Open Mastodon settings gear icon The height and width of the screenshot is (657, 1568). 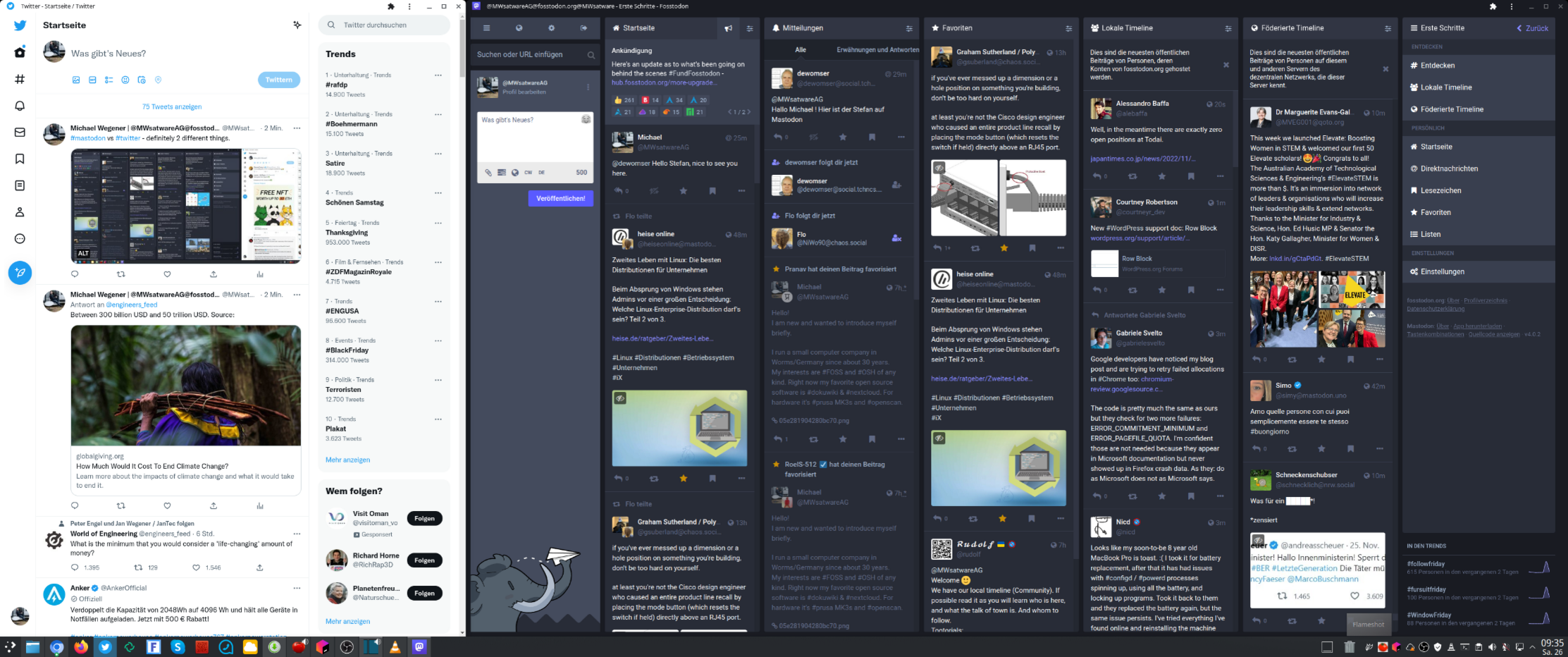pos(551,28)
